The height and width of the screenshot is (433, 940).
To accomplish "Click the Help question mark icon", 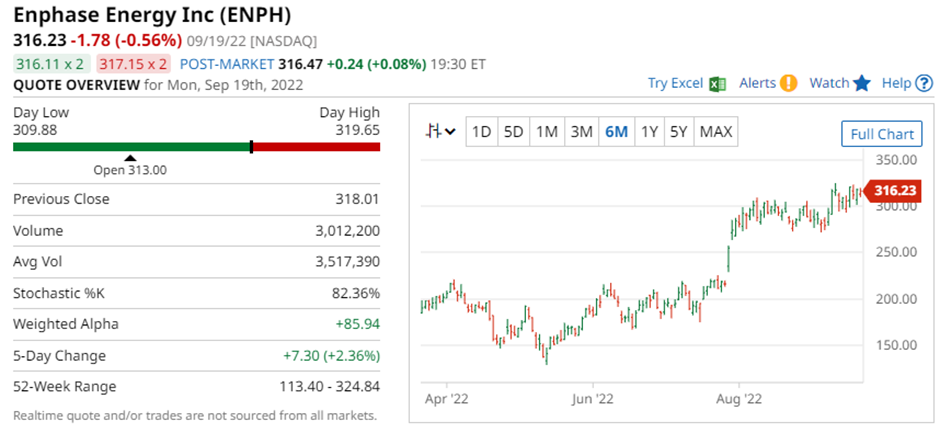I will pyautogui.click(x=924, y=84).
